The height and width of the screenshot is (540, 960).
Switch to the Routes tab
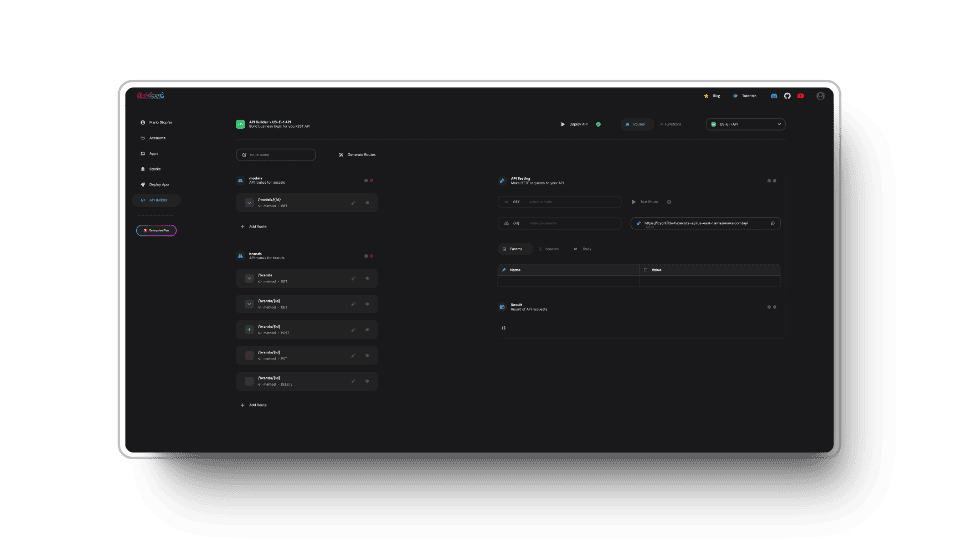636,124
